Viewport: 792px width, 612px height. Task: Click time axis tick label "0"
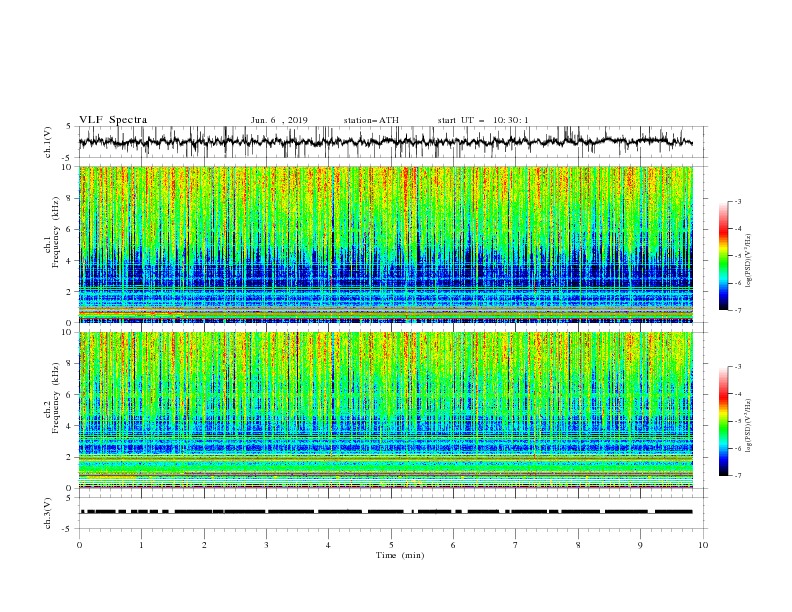coord(79,545)
